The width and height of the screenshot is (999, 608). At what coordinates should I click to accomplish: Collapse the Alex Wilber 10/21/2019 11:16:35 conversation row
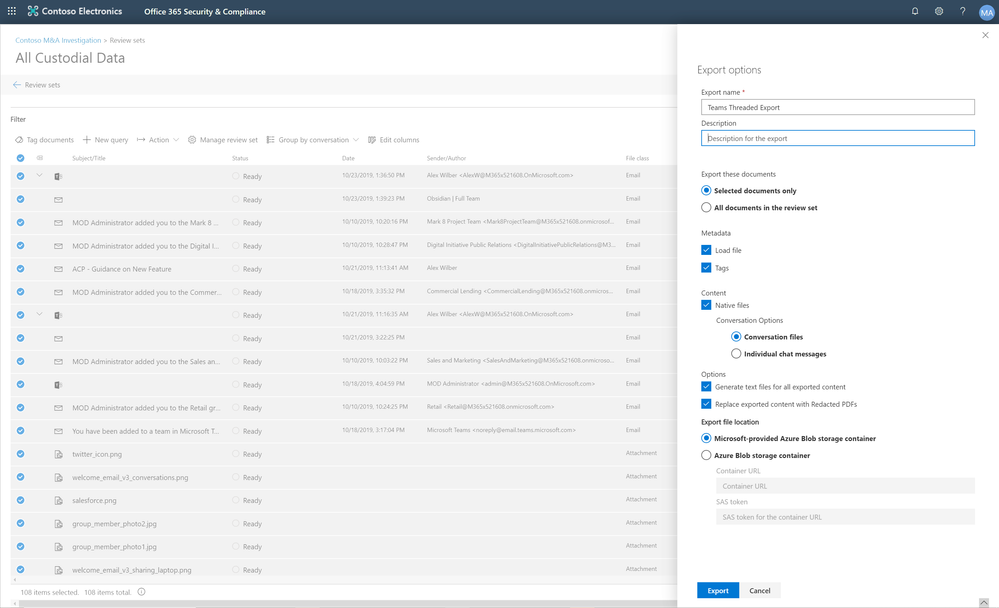pyautogui.click(x=40, y=314)
